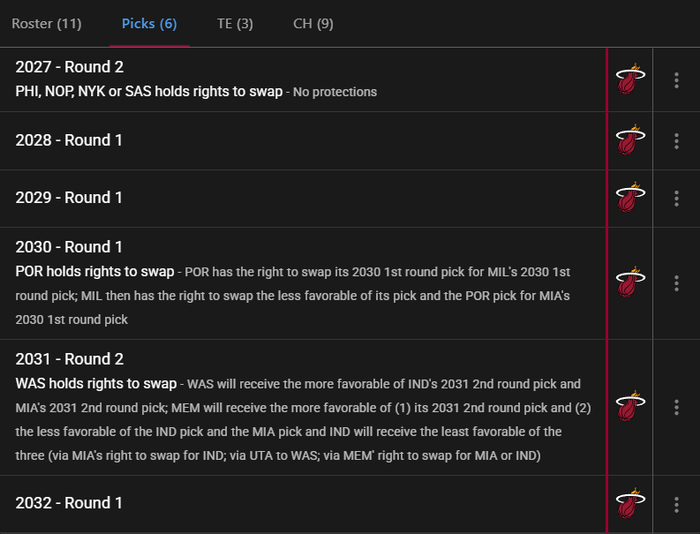Open three-dot menu for 2031 Round 2 pick
Screen dimensions: 700x534
[676, 407]
